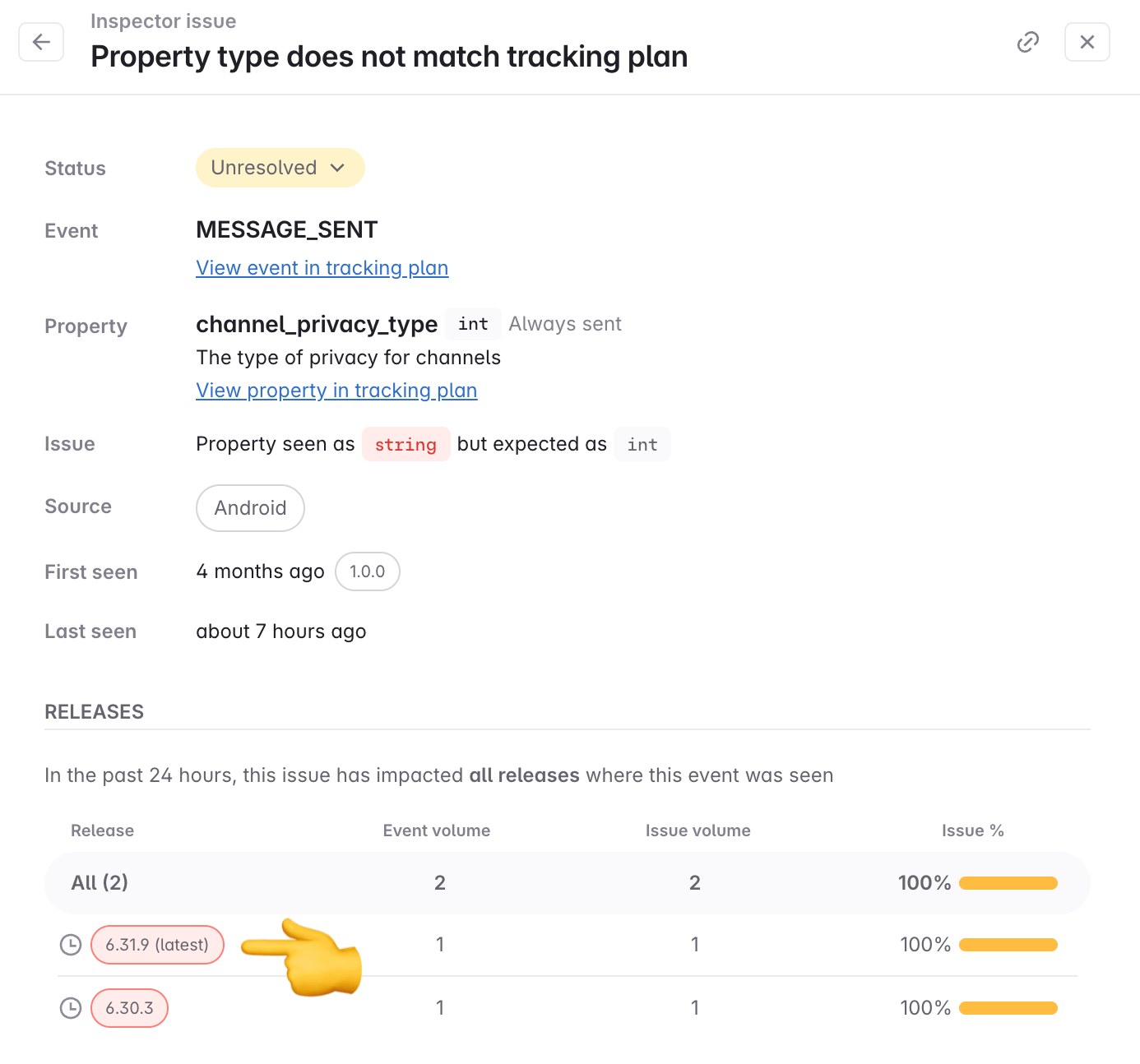Click the string type badge in the Issue row
The image size is (1140, 1064).
405,444
